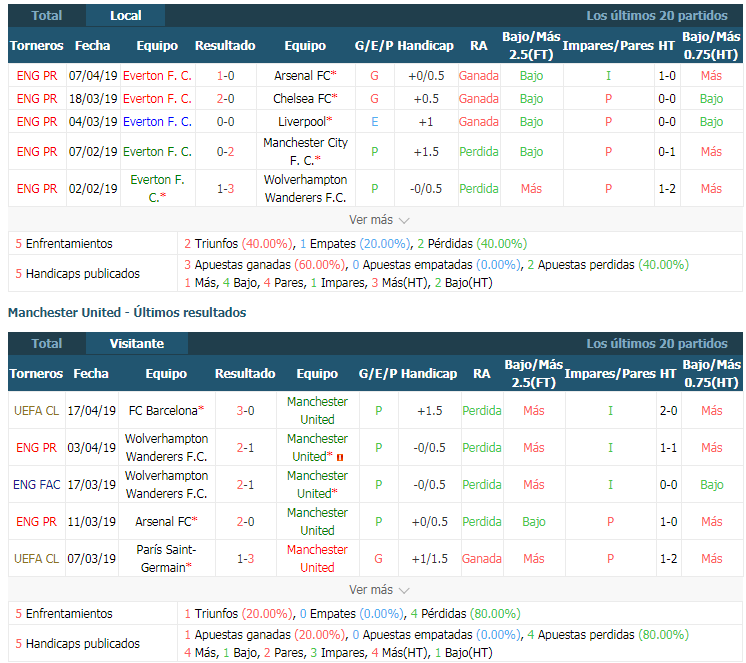Open Los últimos 20 partidos in Everton table
The height and width of the screenshot is (663, 746).
coord(657,16)
